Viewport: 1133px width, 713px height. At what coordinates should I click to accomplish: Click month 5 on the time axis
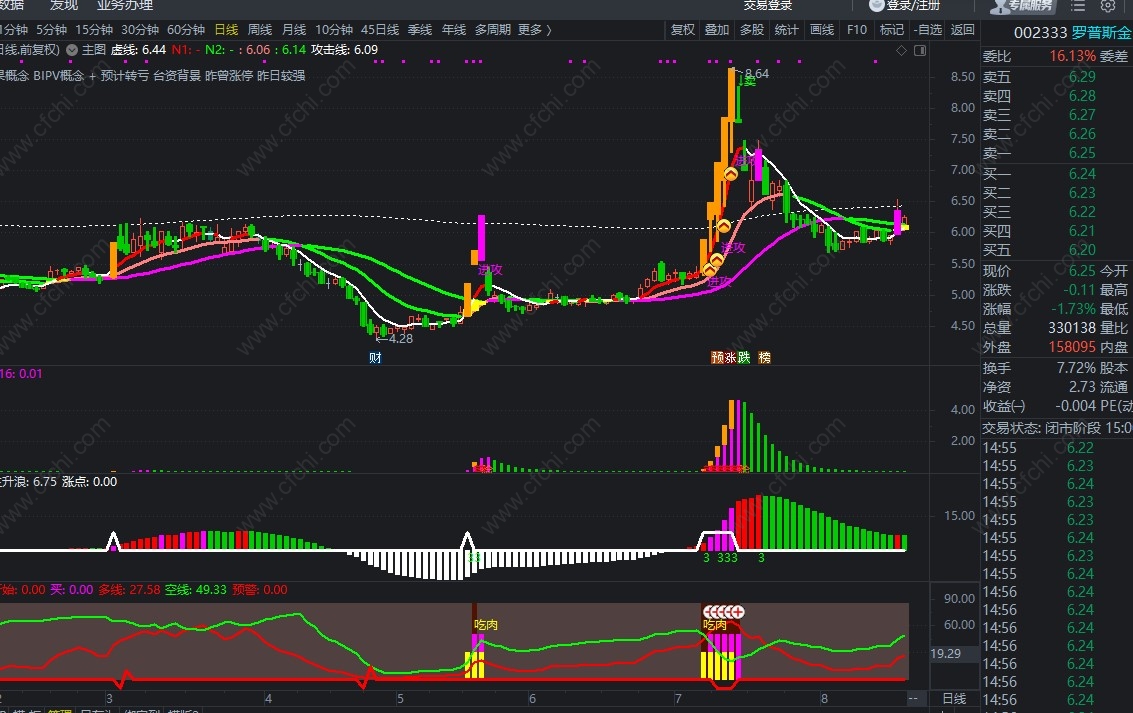400,699
